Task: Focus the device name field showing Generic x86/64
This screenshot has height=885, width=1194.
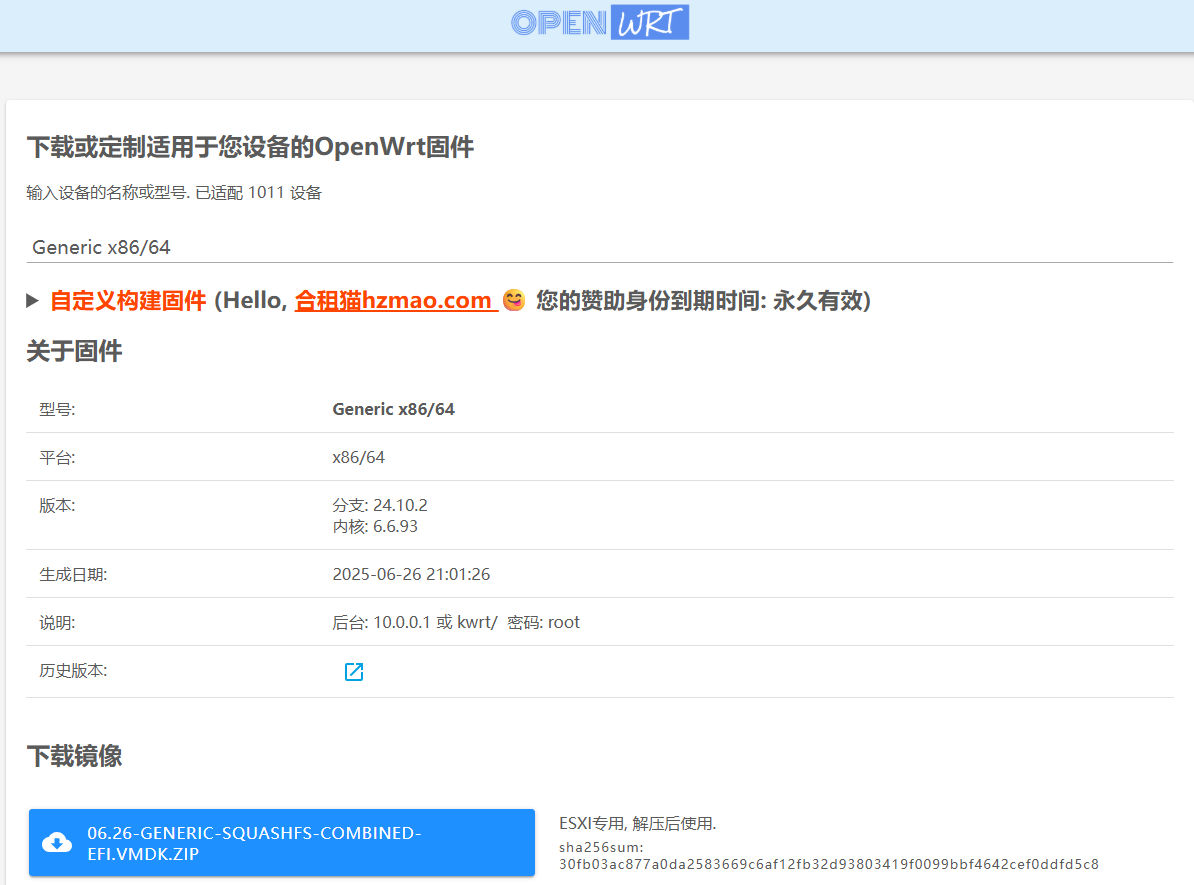Action: point(599,248)
